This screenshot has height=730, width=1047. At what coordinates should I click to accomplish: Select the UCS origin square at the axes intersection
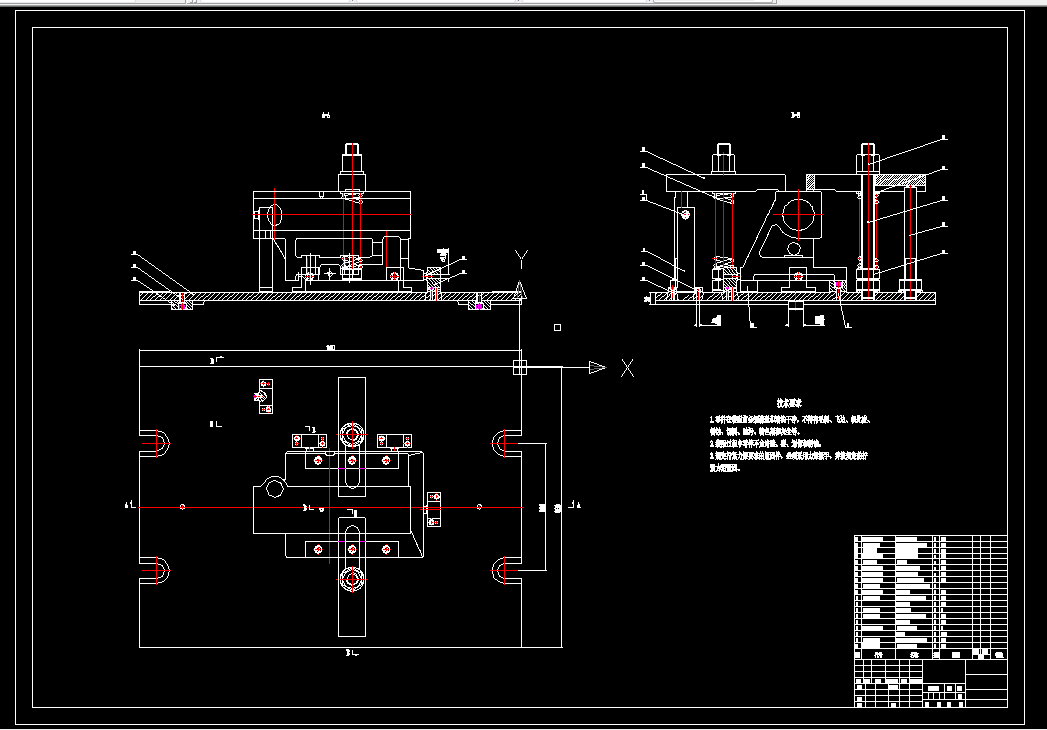520,367
